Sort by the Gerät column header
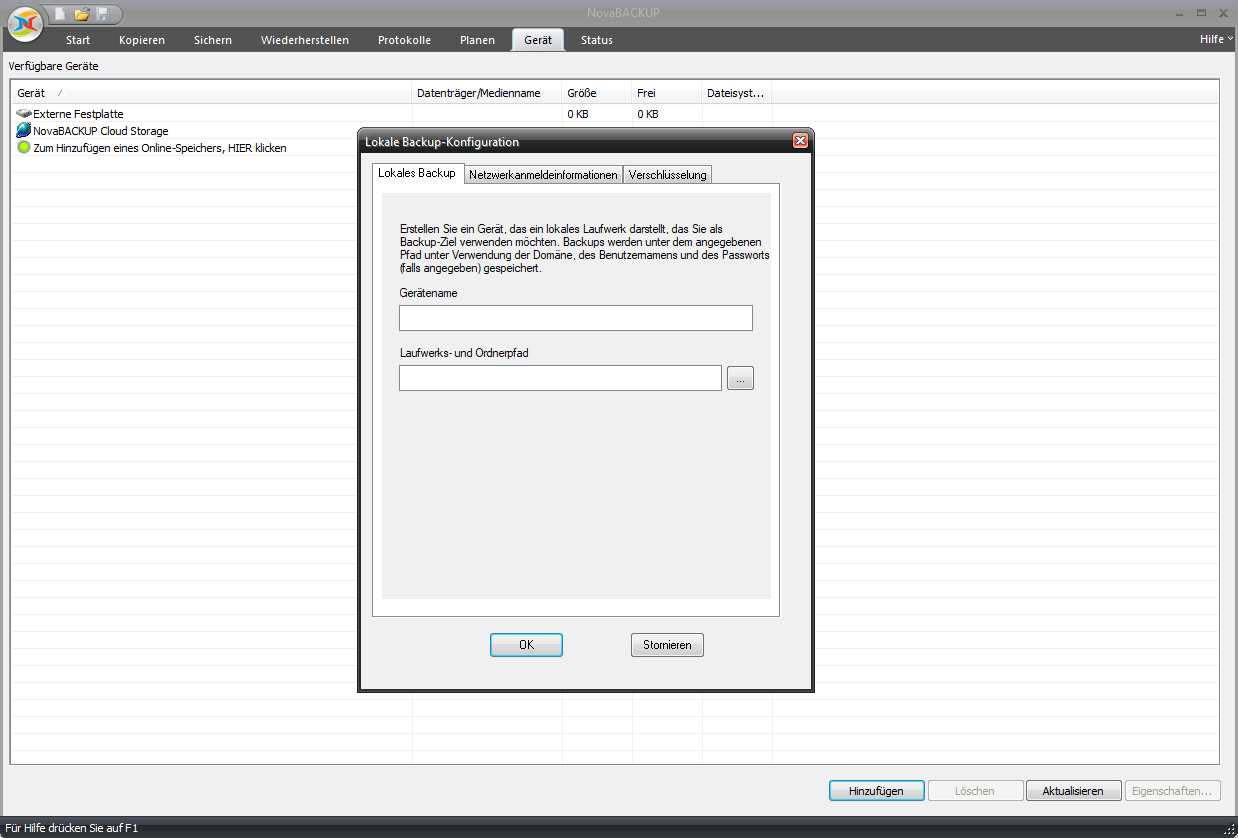This screenshot has height=838, width=1238. 212,93
